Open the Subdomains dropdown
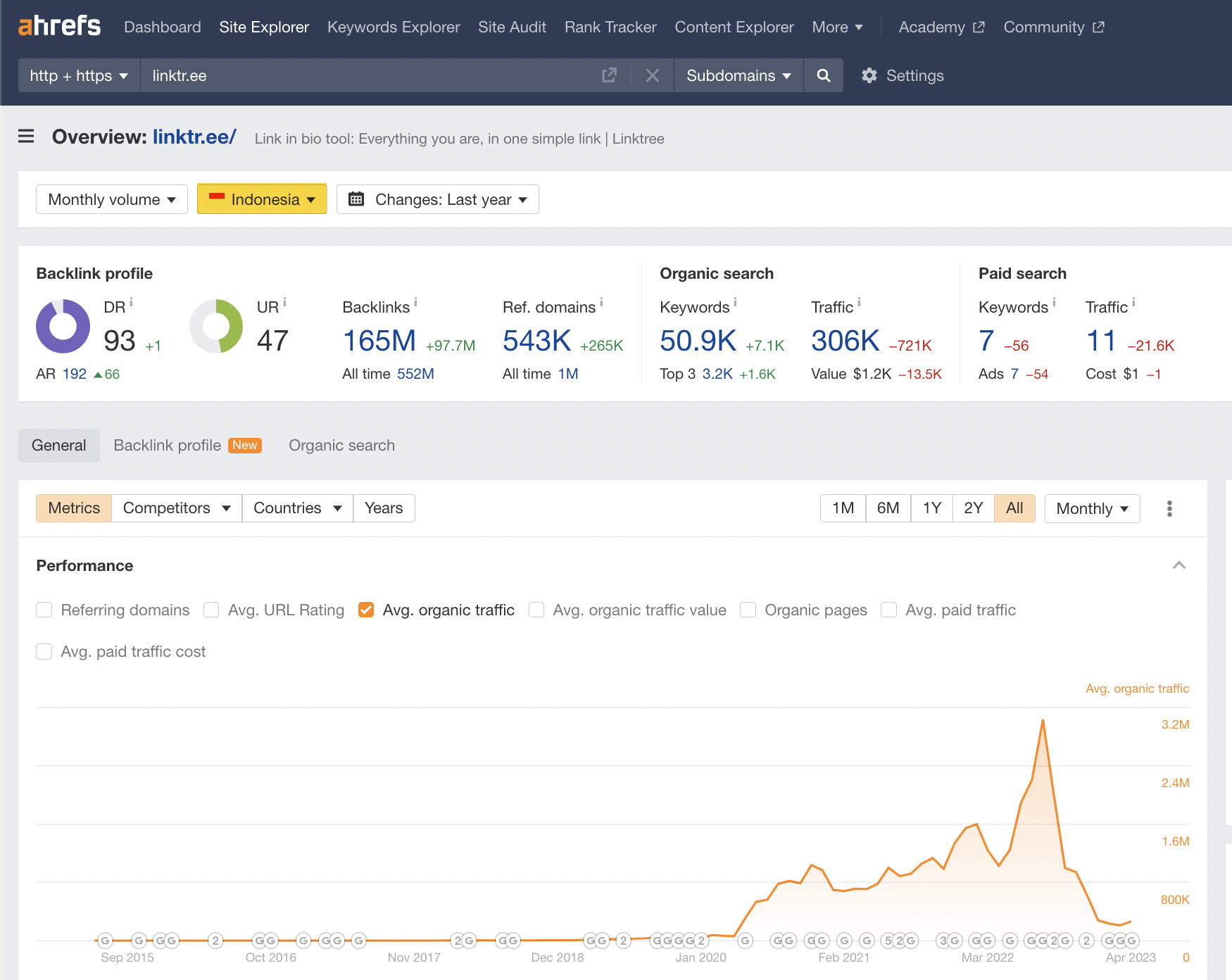 (738, 75)
